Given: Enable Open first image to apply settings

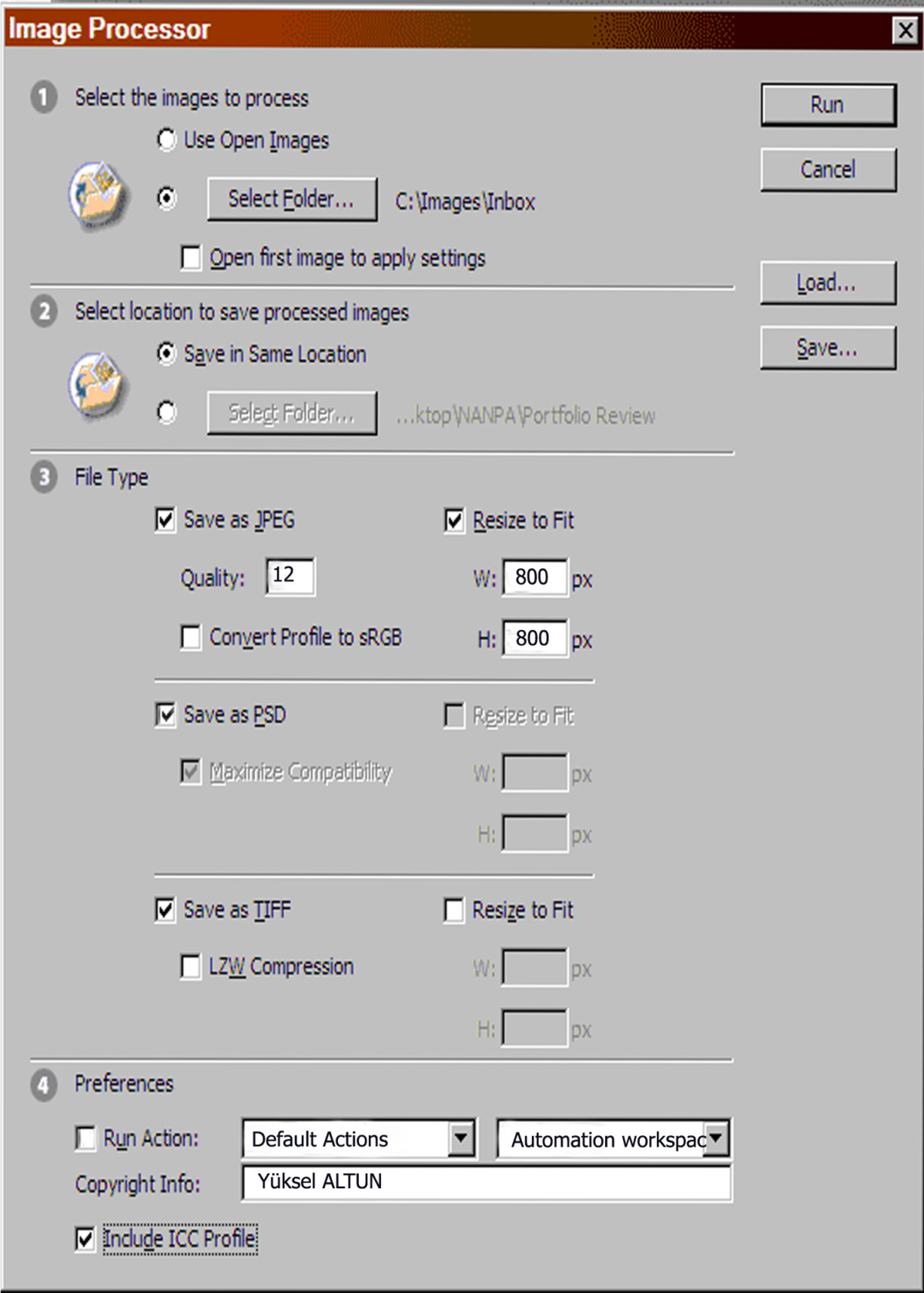Looking at the screenshot, I should pyautogui.click(x=191, y=258).
